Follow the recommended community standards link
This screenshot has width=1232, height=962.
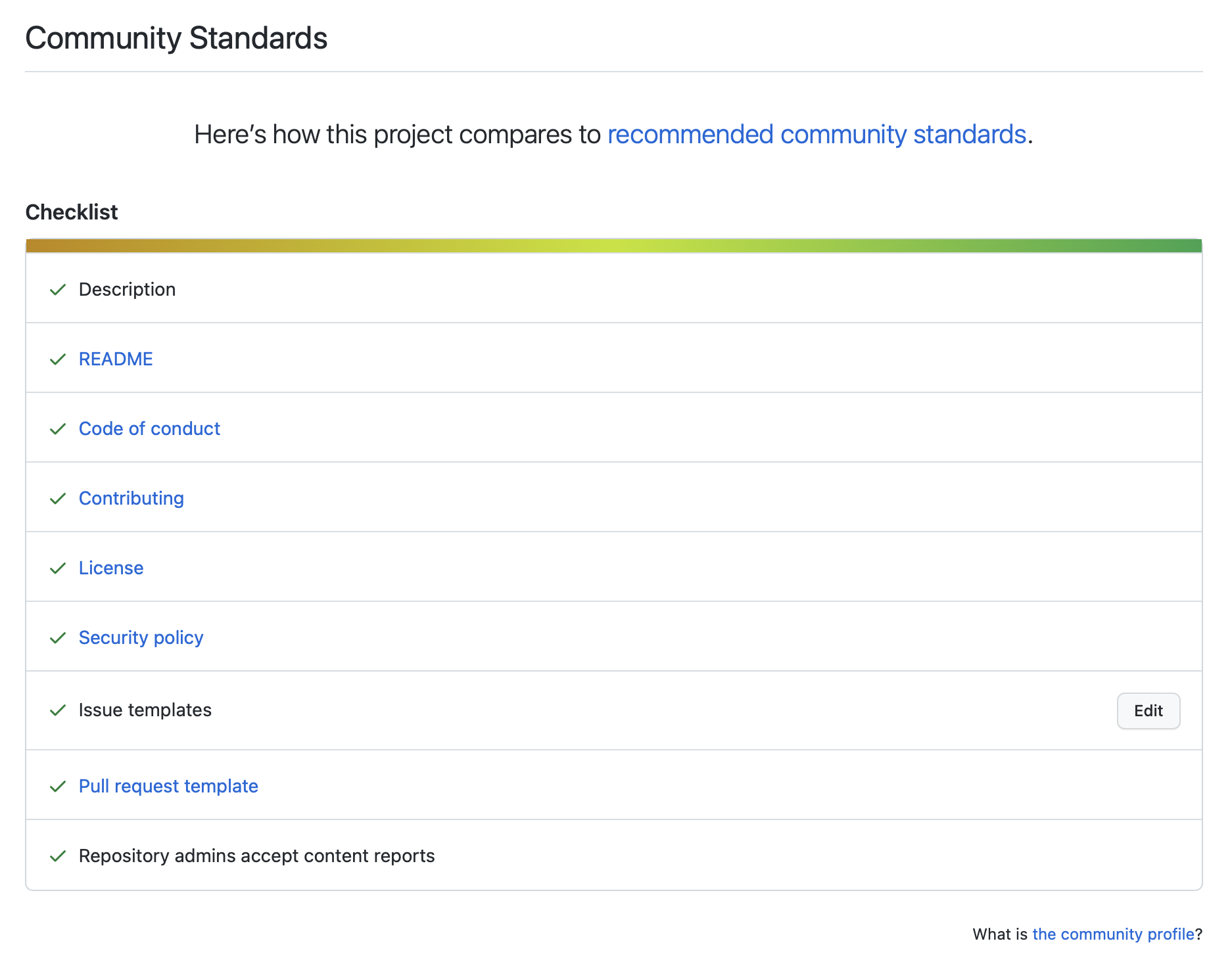[x=817, y=135]
